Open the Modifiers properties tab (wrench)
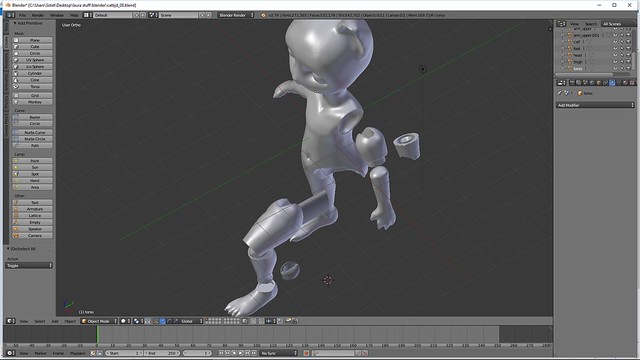Screen dimensions: 640x360 (612, 82)
